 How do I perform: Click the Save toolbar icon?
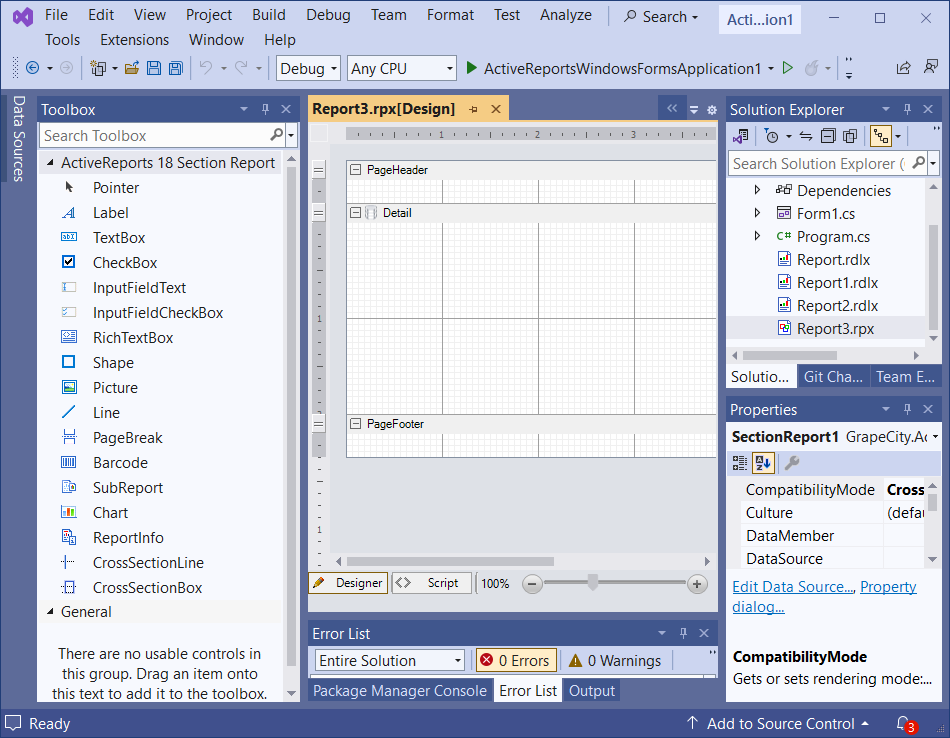pyautogui.click(x=154, y=68)
